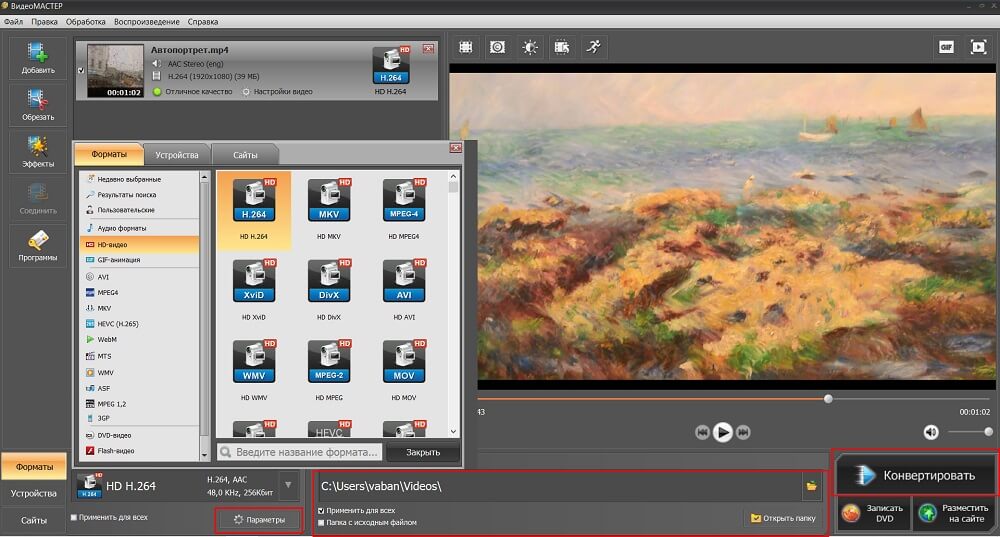Click the Соединить merge icon
Viewport: 1000px width, 537px height.
click(38, 198)
